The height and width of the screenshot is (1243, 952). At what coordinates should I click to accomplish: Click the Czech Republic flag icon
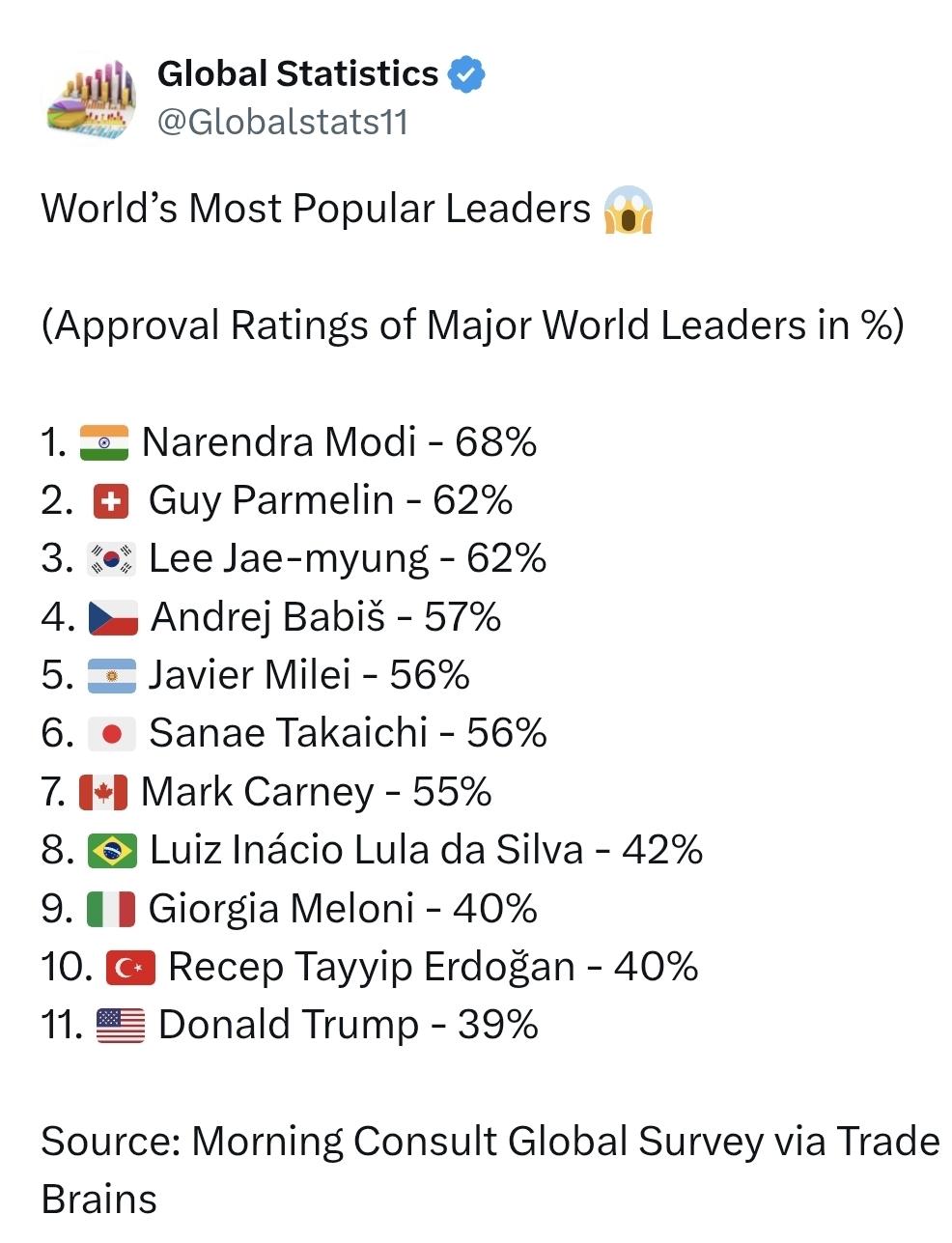point(113,617)
